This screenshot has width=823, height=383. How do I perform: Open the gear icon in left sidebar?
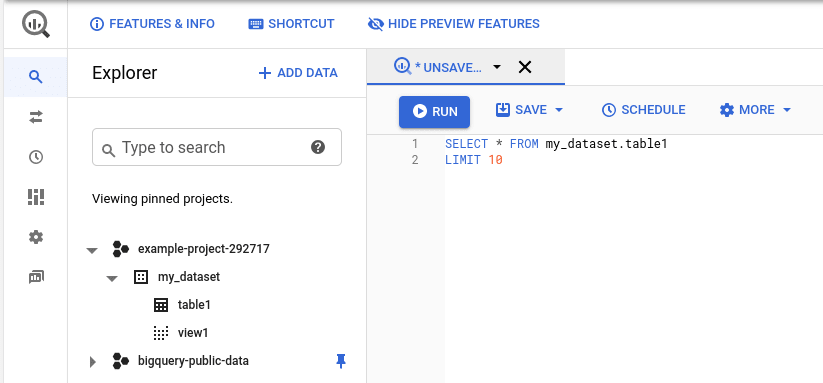coord(36,237)
